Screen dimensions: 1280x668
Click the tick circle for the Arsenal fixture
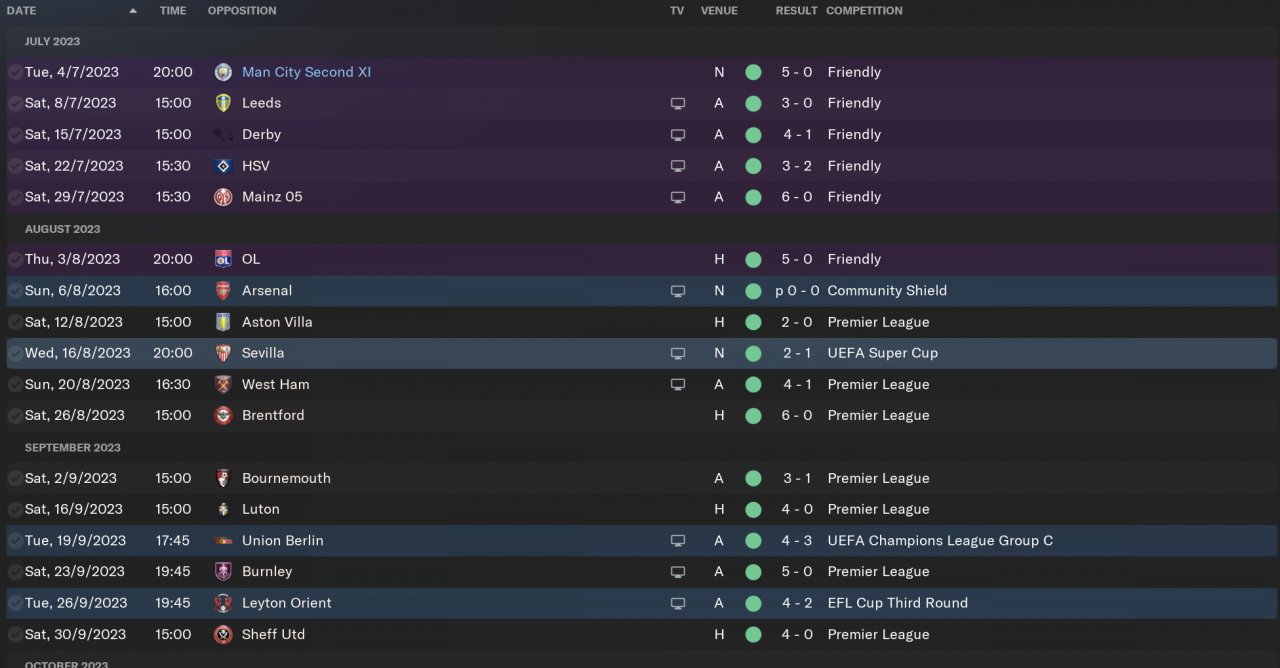coord(15,291)
